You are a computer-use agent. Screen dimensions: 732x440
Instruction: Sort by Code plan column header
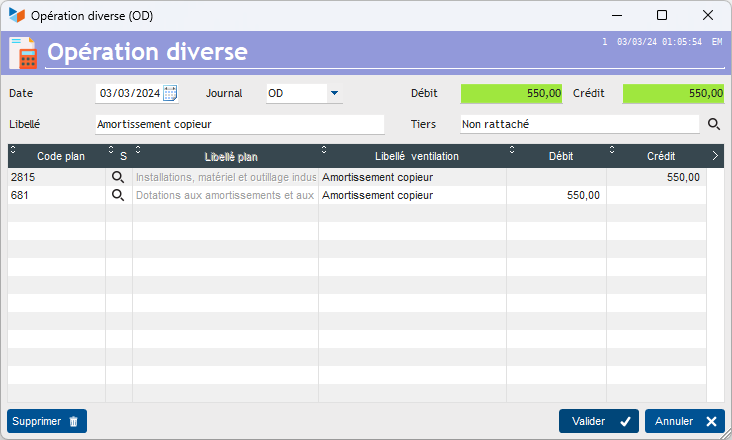point(61,156)
